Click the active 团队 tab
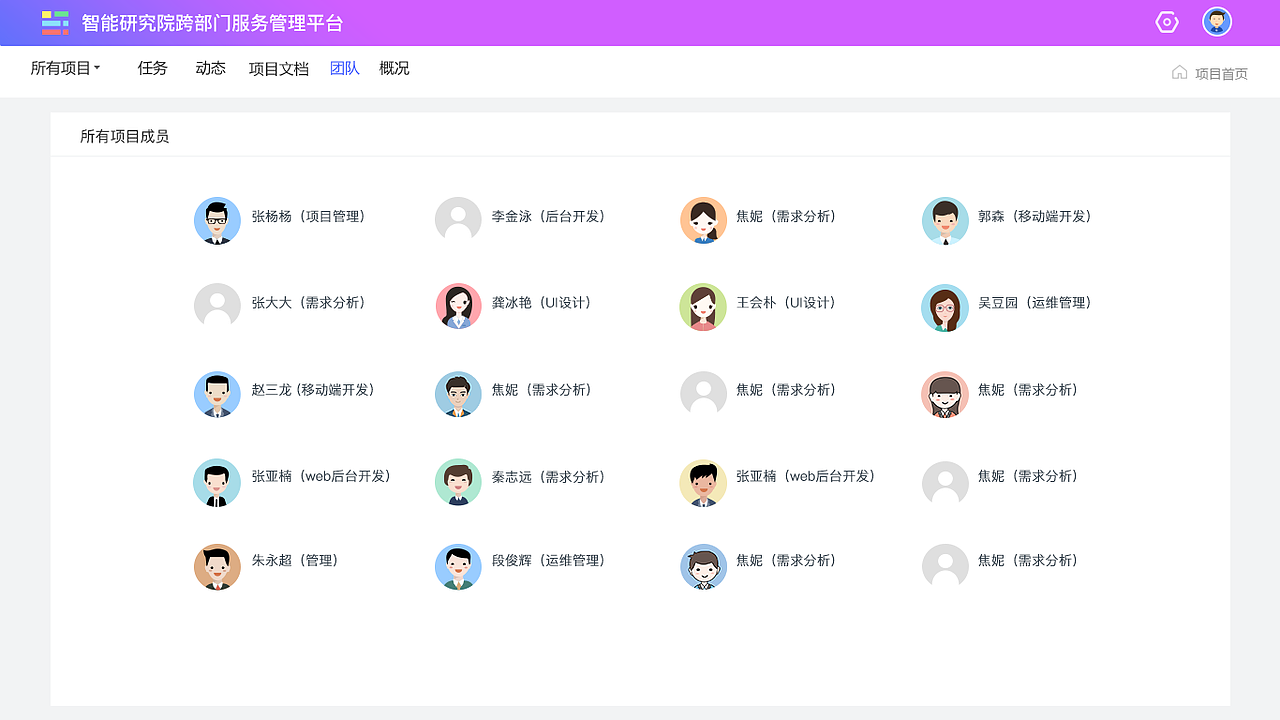Image resolution: width=1280 pixels, height=720 pixels. click(x=344, y=68)
